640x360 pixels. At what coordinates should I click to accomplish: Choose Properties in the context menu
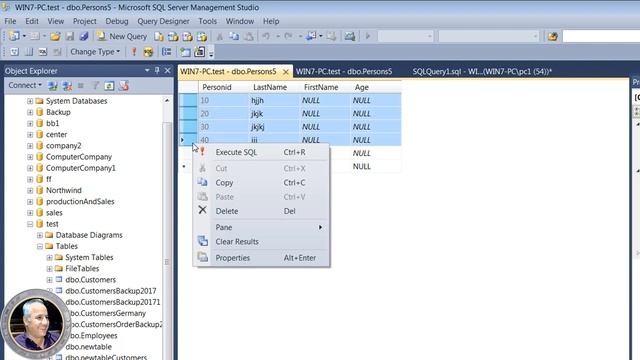[x=261, y=258]
